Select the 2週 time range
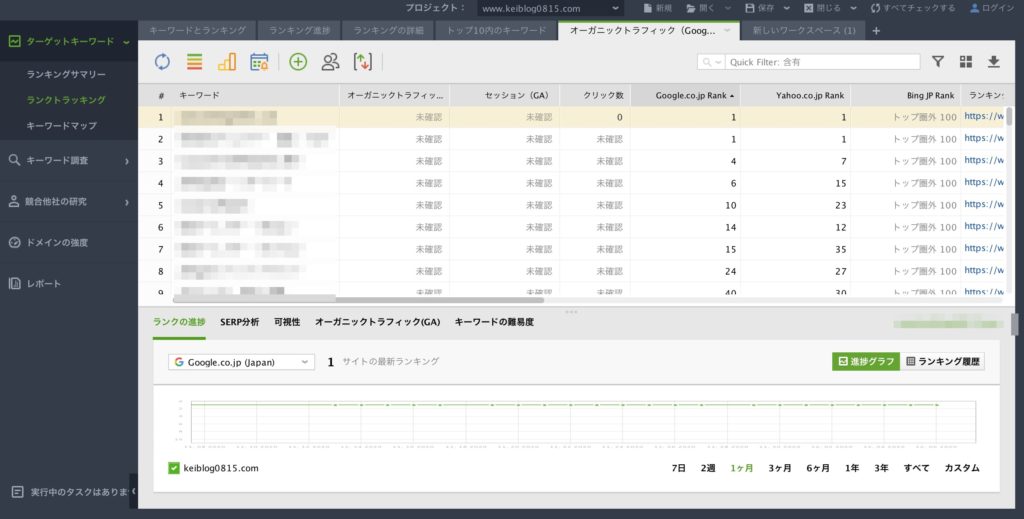The width and height of the screenshot is (1024, 519). pos(708,468)
